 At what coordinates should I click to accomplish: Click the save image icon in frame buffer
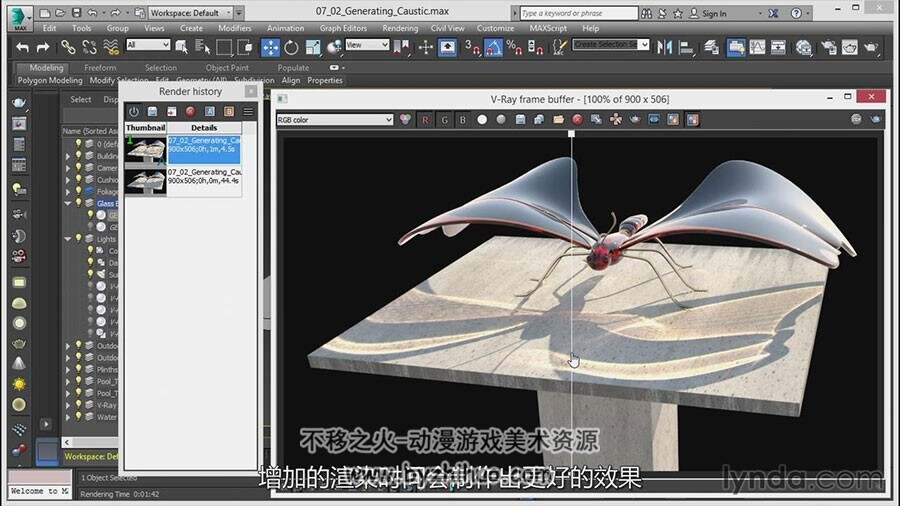pos(520,119)
